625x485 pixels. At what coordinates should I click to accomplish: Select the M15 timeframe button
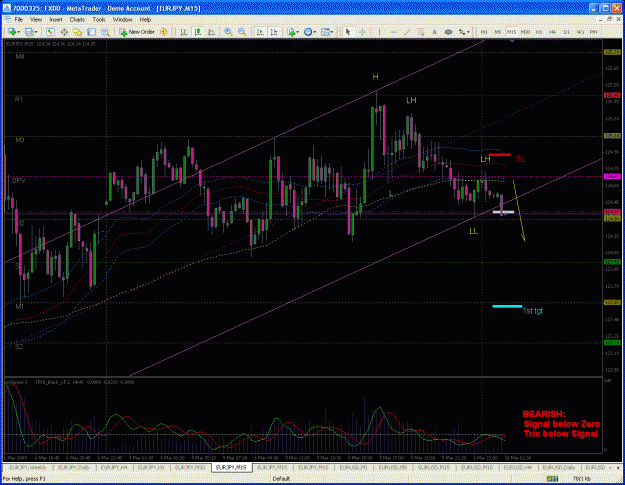pos(511,32)
